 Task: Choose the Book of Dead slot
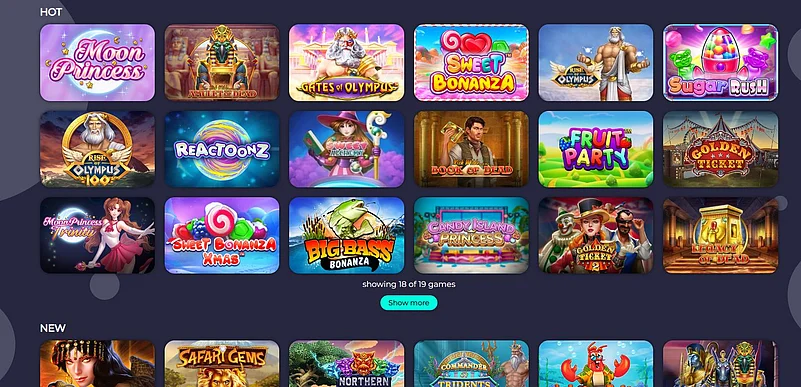point(471,149)
